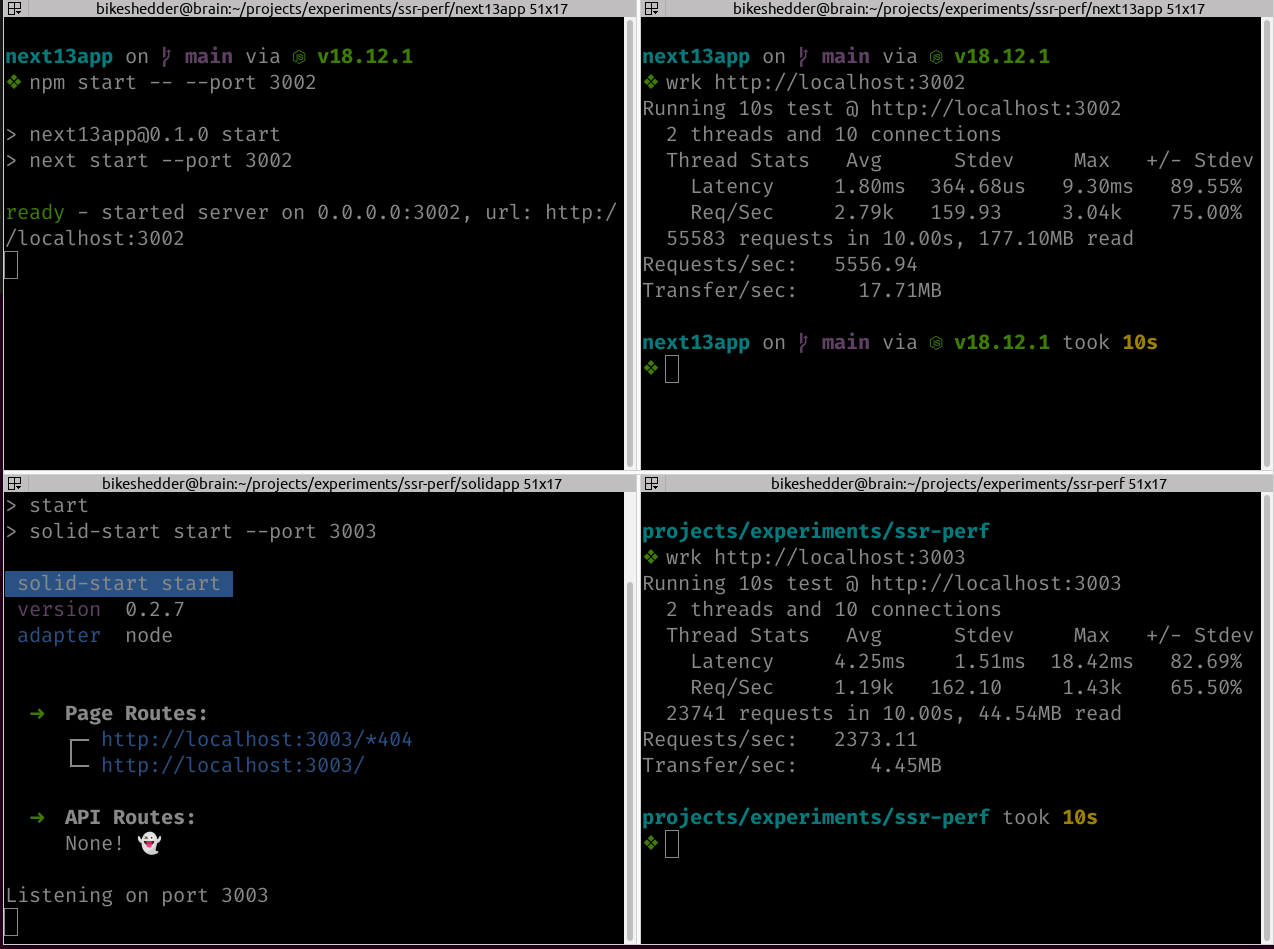
Task: Click the prompt symbol before wrk http://localhost:3002
Action: [x=651, y=82]
